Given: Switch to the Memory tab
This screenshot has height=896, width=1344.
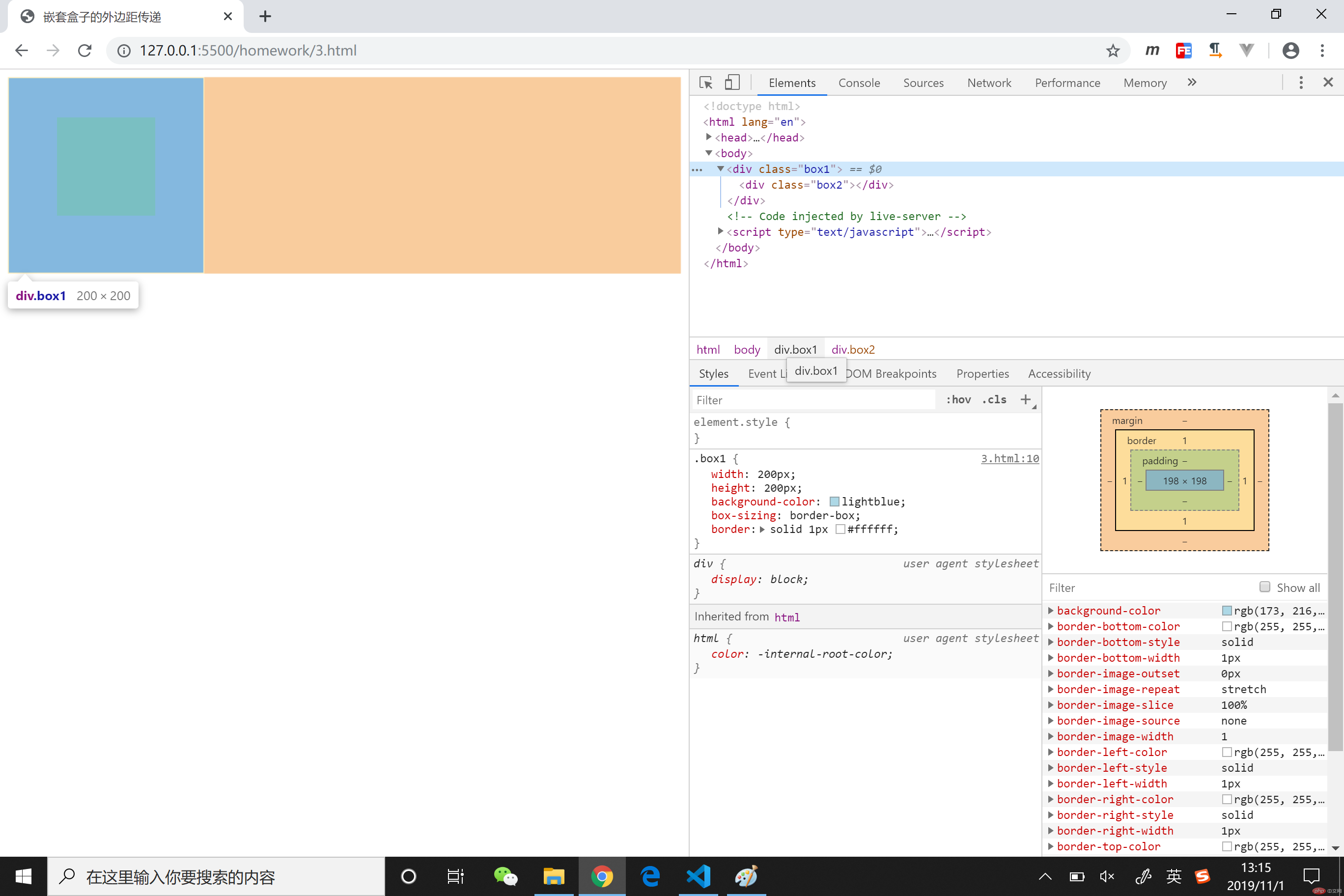Looking at the screenshot, I should point(1145,83).
